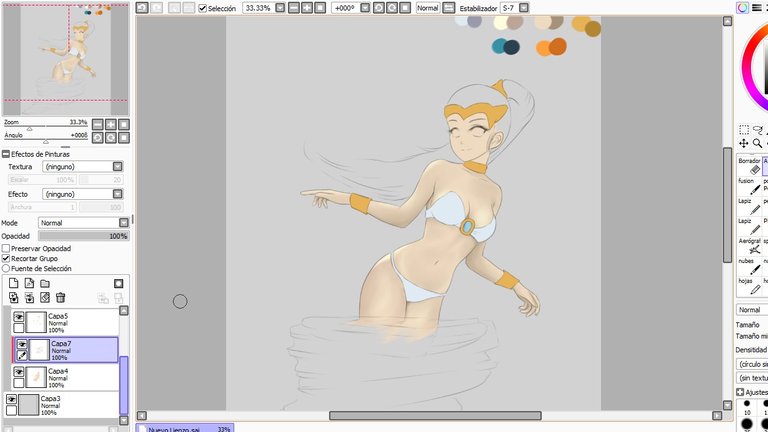Open the Efecto dropdown

click(83, 194)
